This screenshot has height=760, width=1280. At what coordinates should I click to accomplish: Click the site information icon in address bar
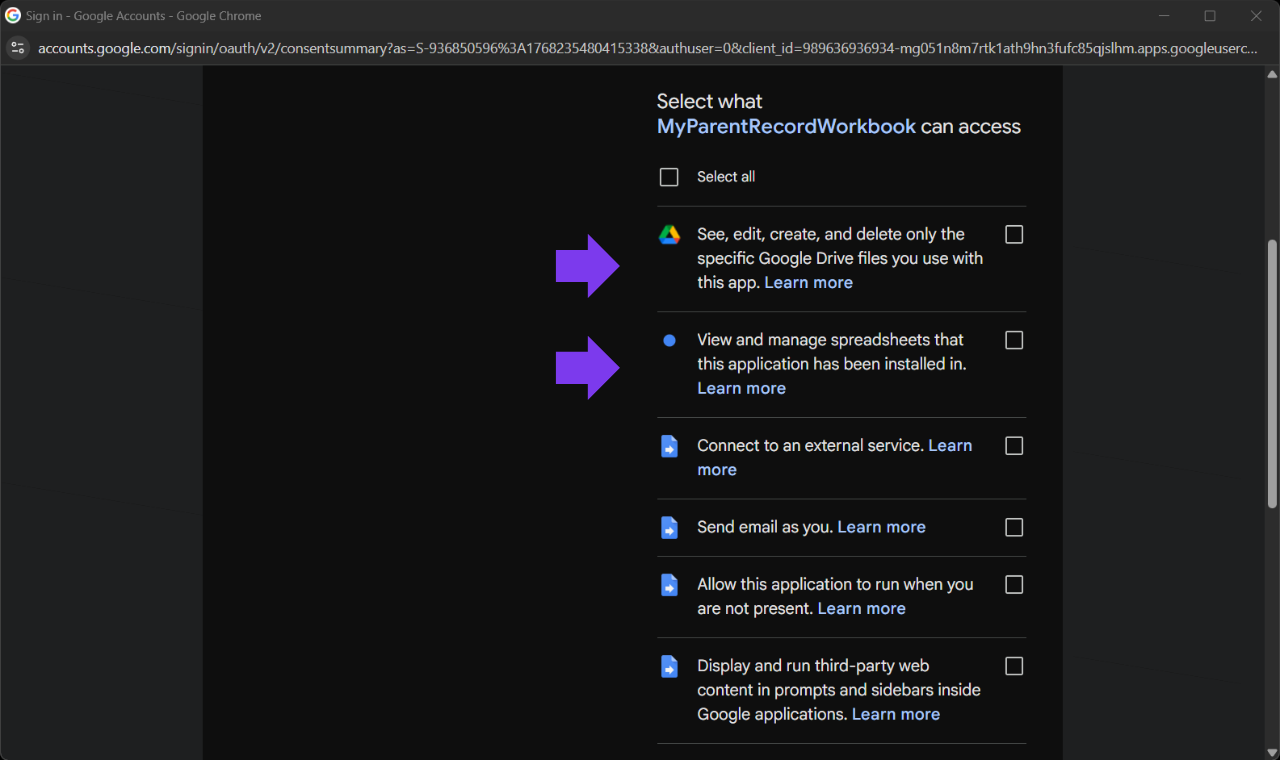click(x=17, y=48)
